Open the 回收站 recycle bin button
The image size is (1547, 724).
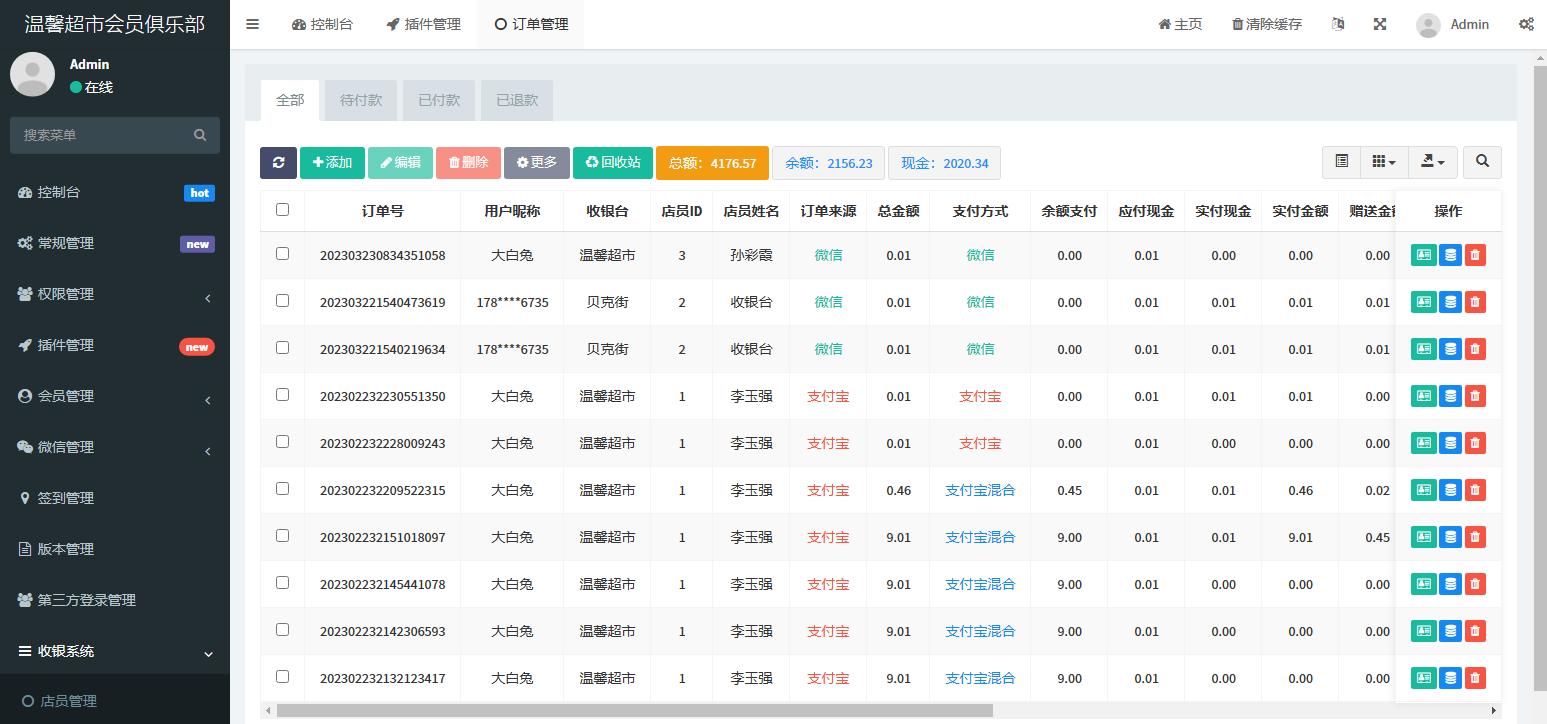coord(613,163)
